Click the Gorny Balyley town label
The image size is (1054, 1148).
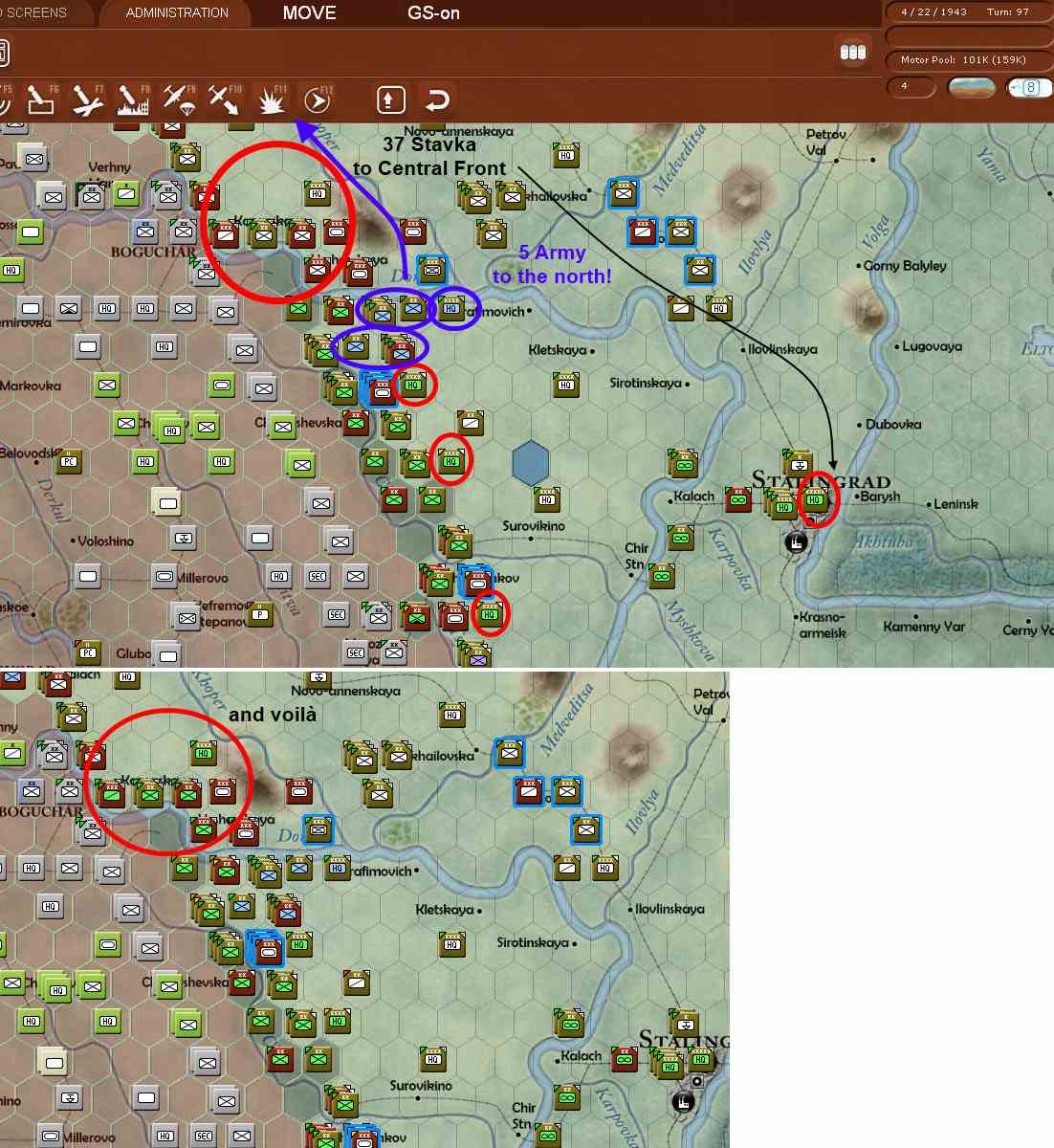[x=905, y=266]
